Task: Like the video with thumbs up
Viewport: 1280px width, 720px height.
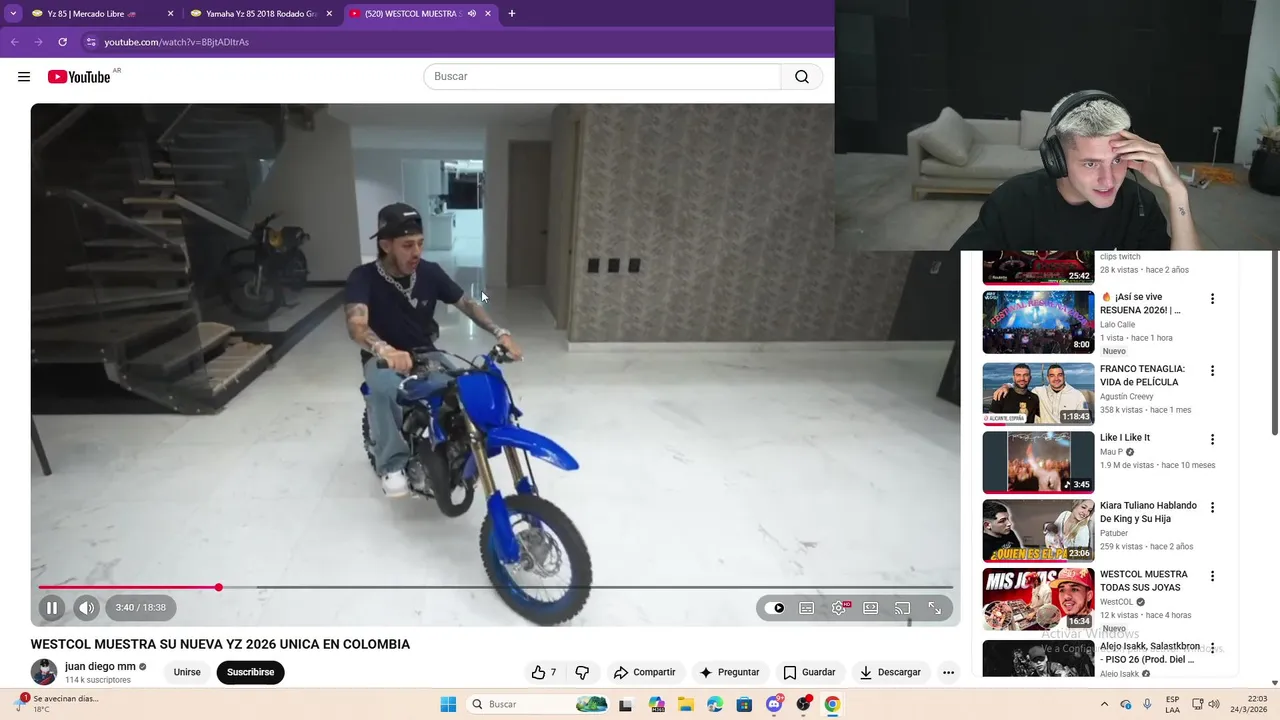Action: 544,672
